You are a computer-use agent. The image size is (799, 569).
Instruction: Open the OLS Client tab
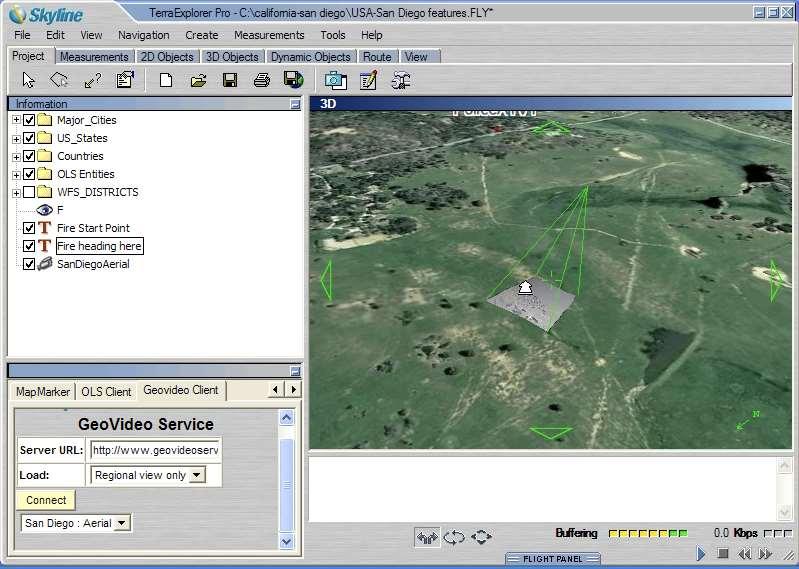click(106, 391)
